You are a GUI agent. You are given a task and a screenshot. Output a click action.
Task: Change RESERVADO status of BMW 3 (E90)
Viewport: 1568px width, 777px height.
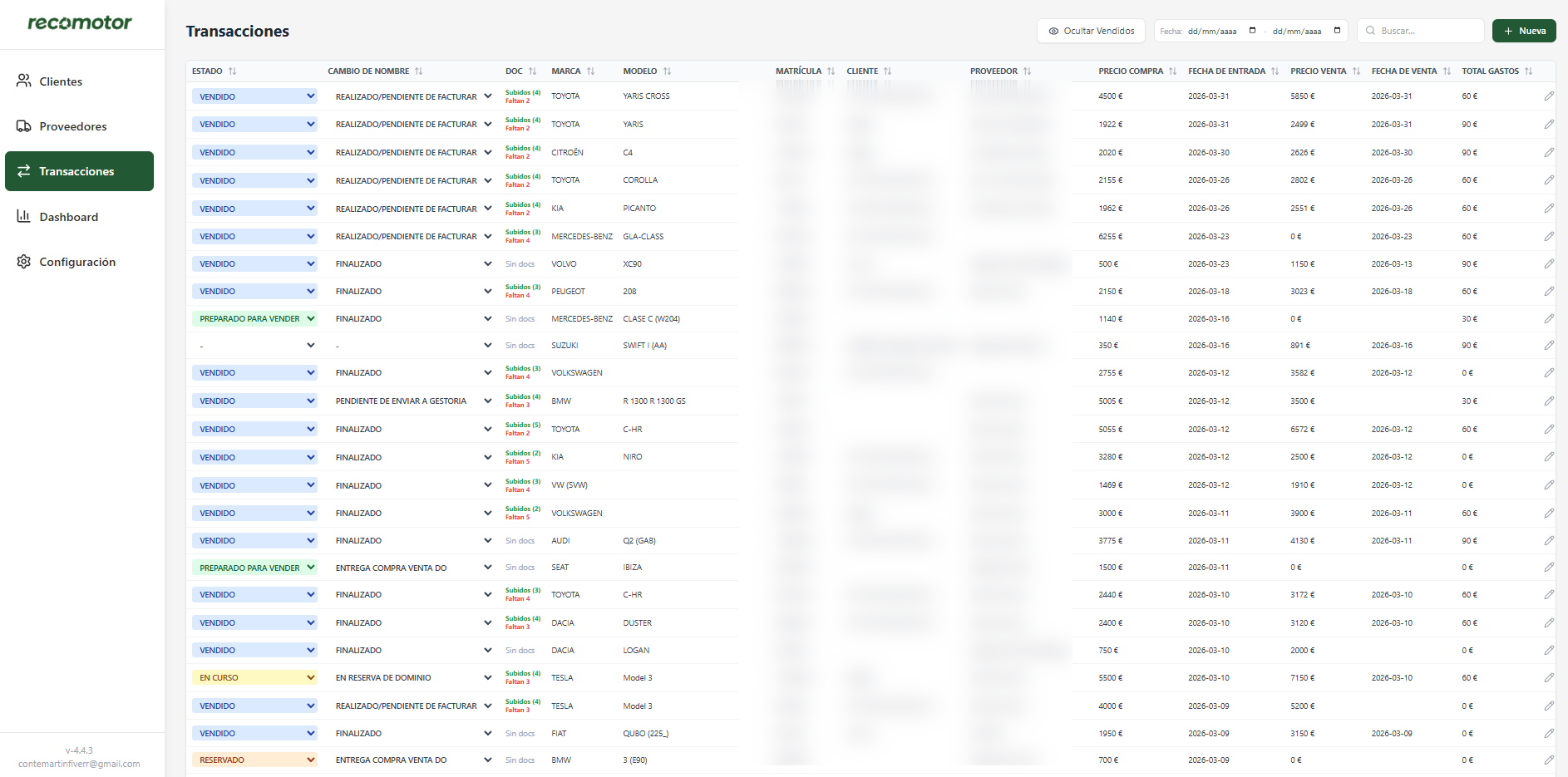[254, 760]
